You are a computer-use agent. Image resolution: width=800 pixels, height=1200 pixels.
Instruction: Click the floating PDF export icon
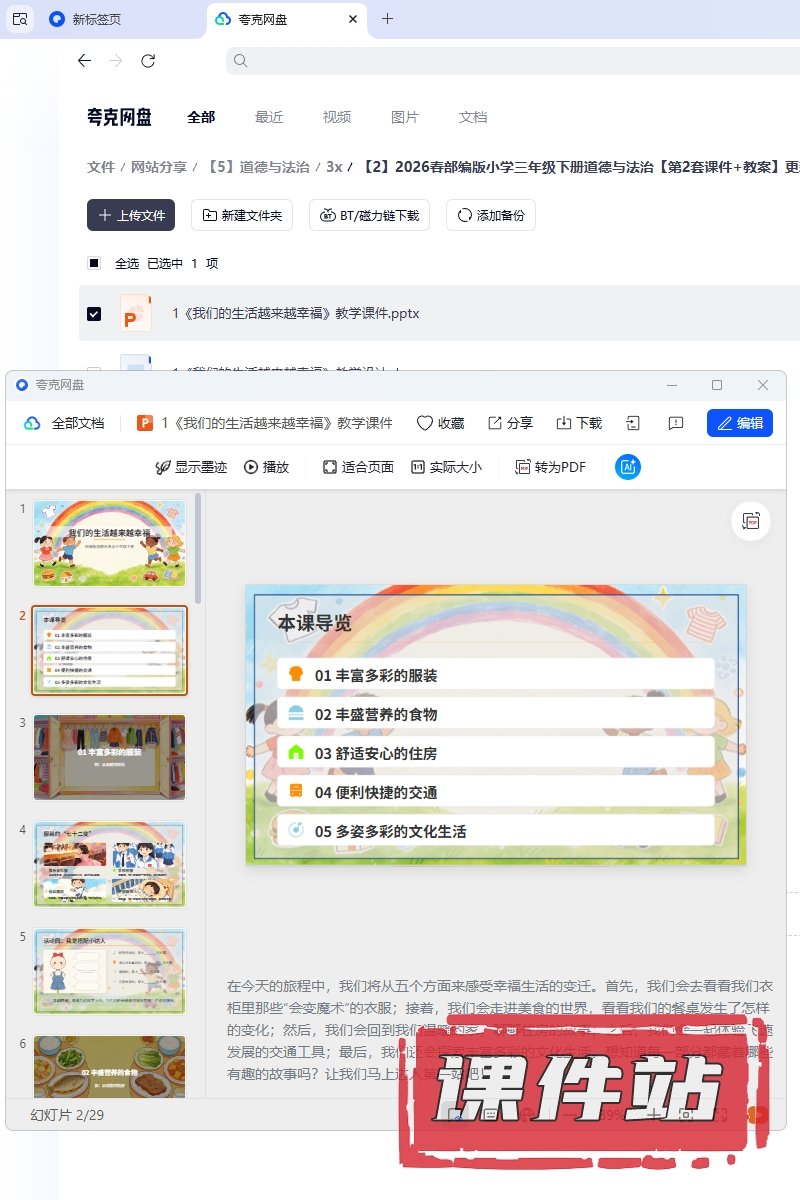(751, 521)
